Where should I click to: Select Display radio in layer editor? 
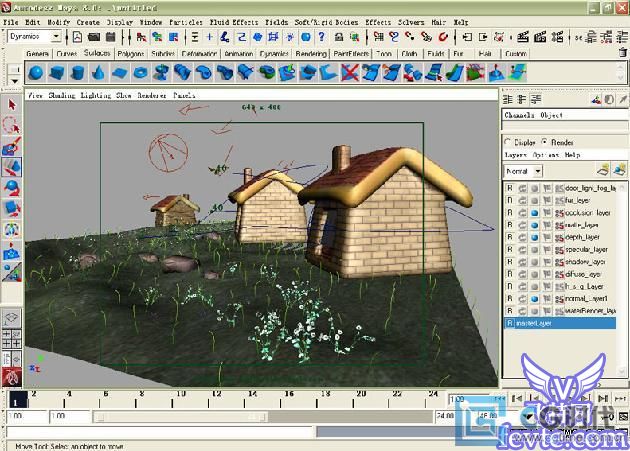click(x=508, y=141)
